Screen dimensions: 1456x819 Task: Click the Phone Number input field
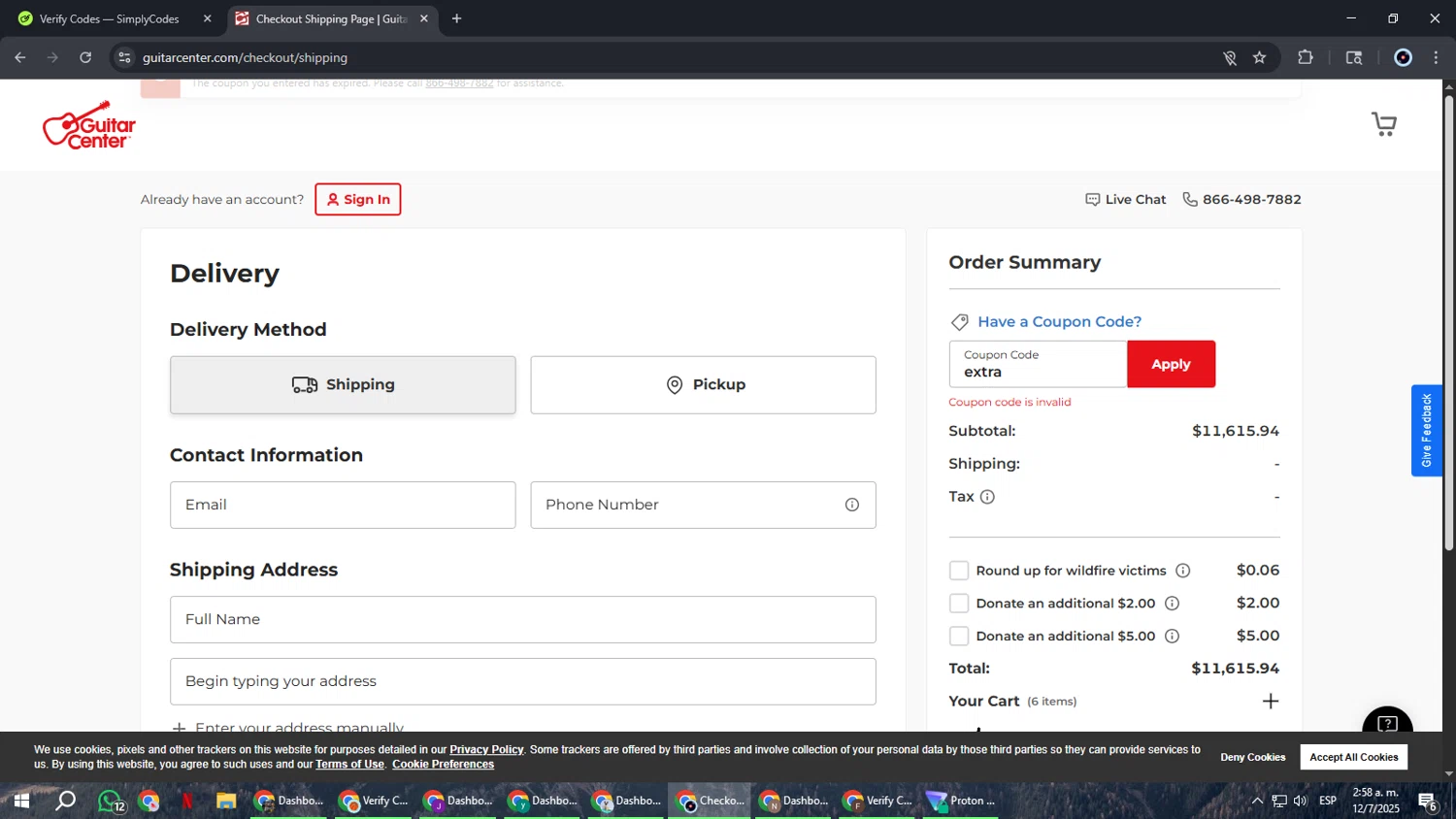[703, 506]
